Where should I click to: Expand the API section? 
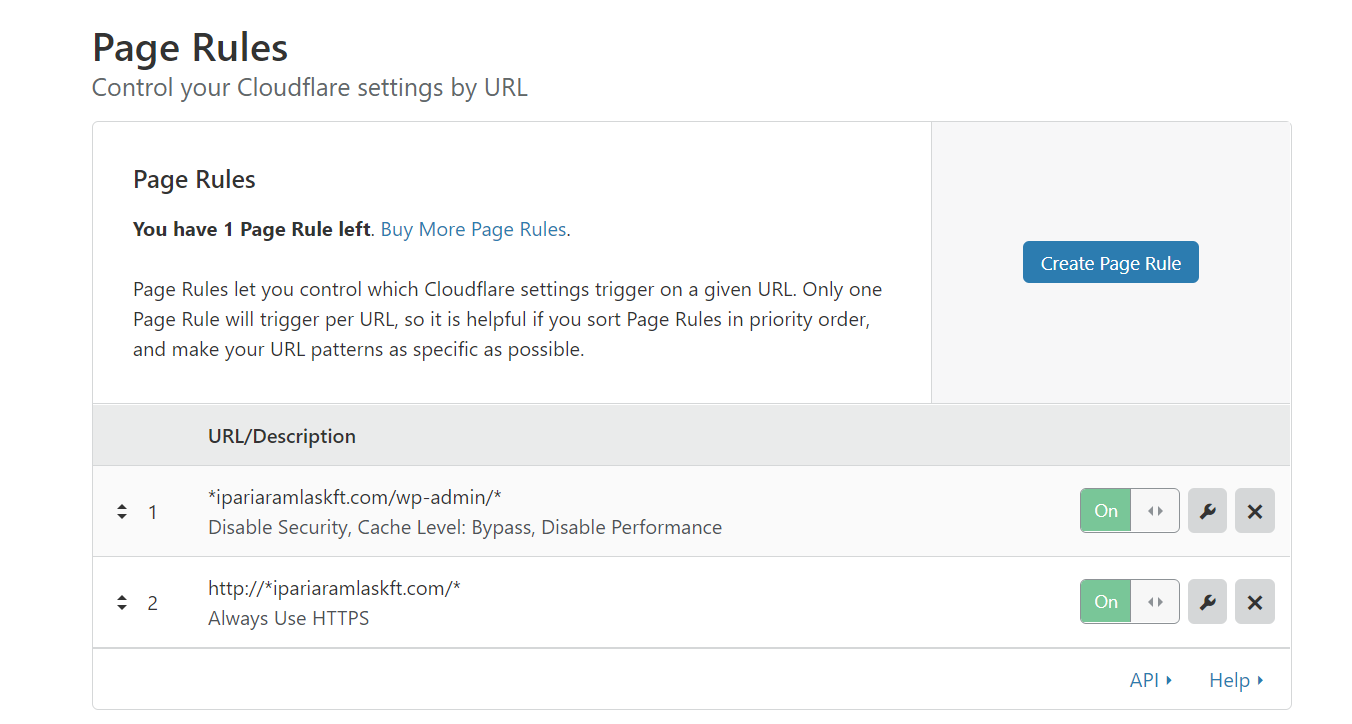pos(1144,680)
